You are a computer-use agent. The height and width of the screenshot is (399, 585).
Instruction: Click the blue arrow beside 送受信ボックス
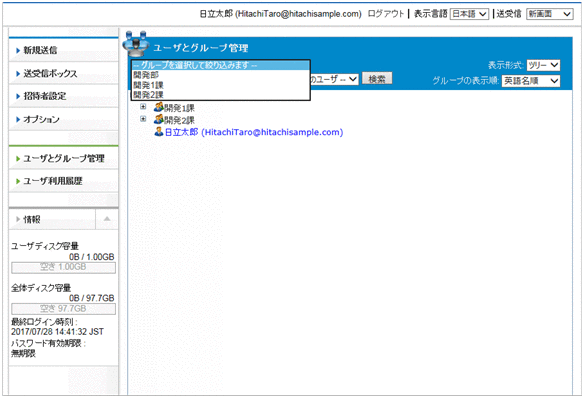(x=18, y=74)
